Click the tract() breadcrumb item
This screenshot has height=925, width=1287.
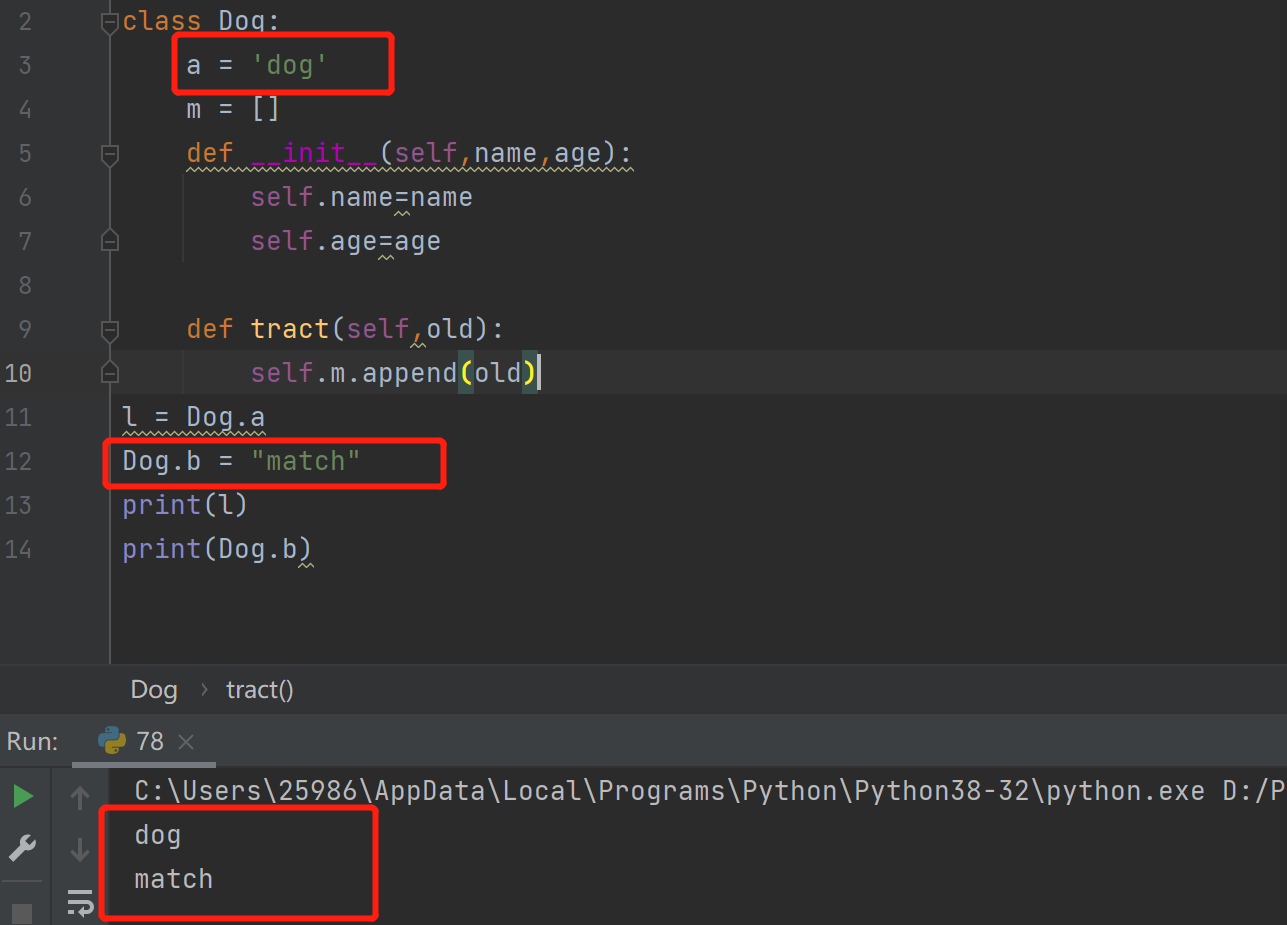(x=259, y=689)
